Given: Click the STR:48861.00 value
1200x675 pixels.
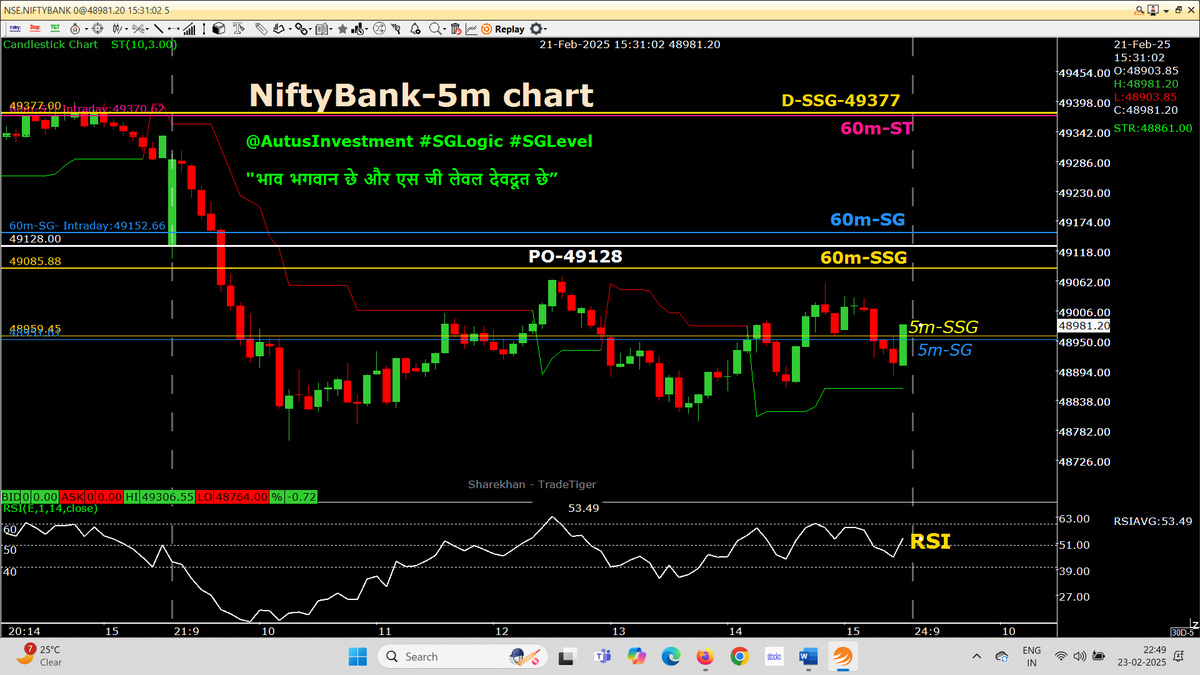Looking at the screenshot, I should coord(1152,128).
